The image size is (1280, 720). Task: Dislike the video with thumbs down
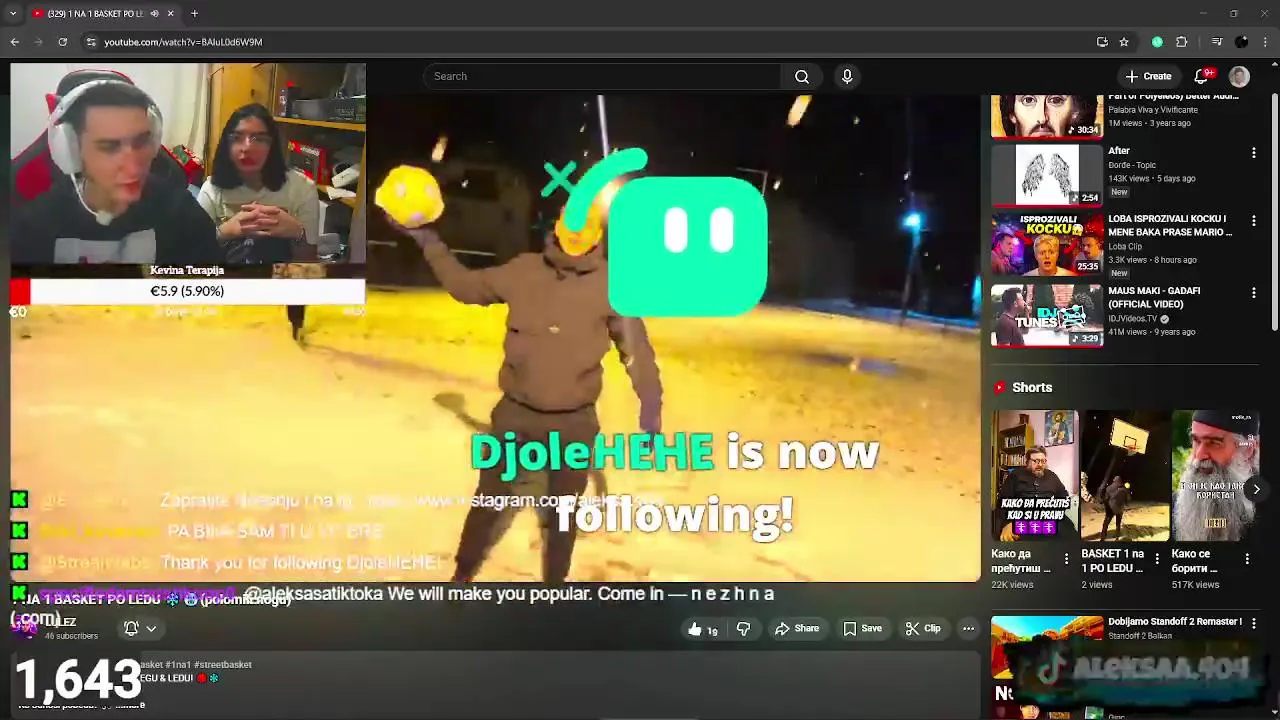(743, 629)
